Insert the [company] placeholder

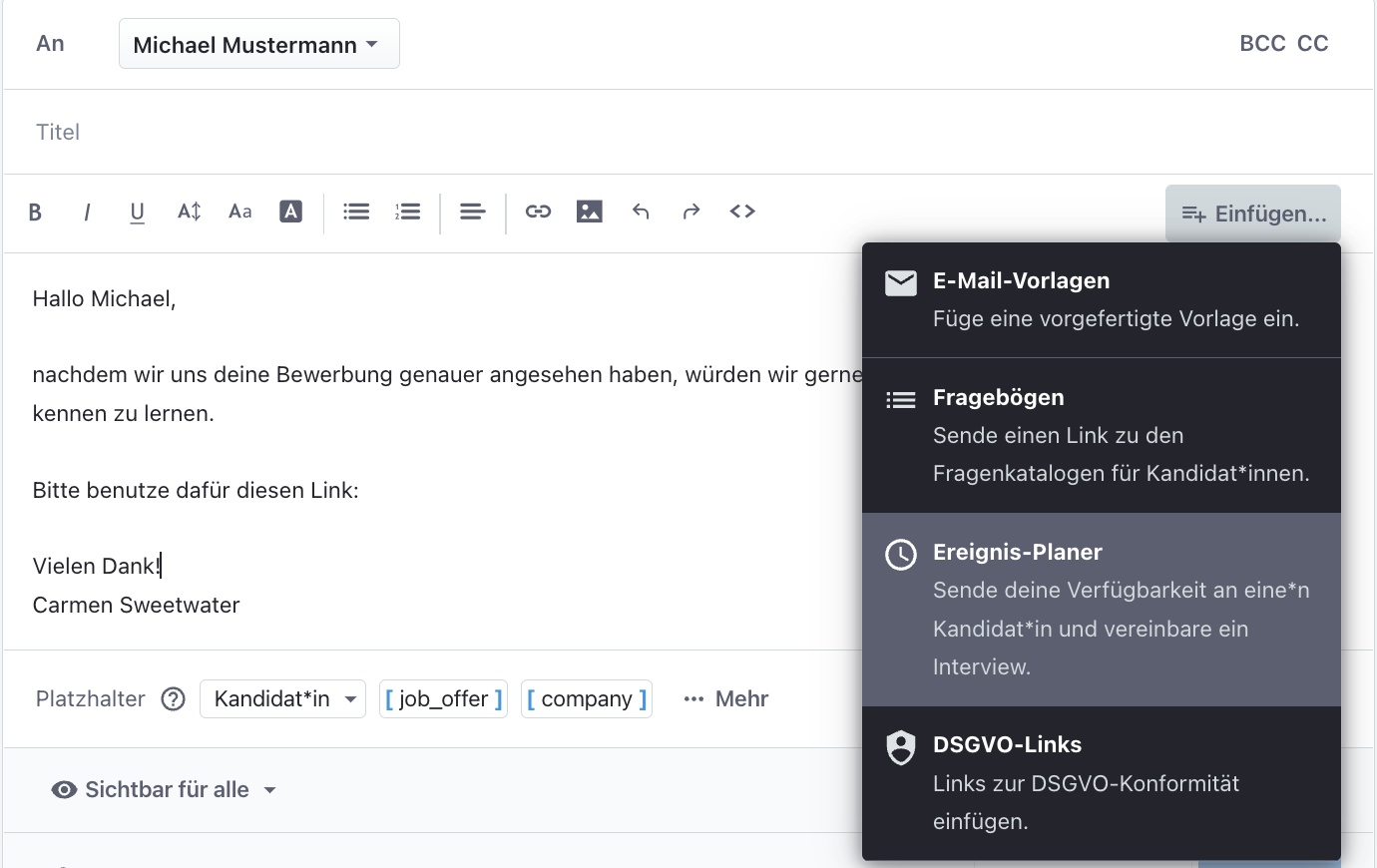586,698
